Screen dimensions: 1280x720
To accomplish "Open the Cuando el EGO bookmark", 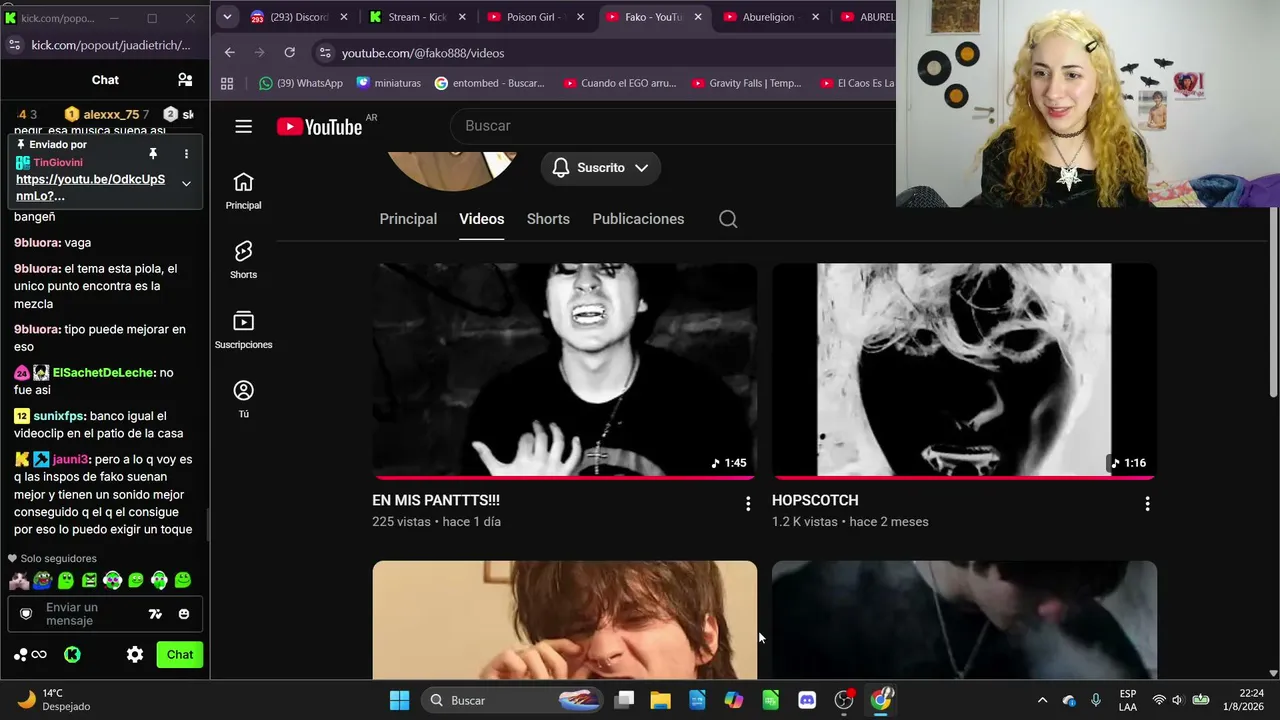I will coord(620,83).
